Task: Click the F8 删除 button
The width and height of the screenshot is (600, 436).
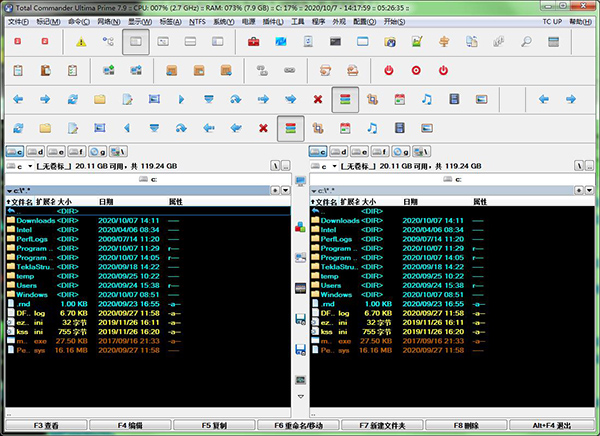Action: (466, 425)
